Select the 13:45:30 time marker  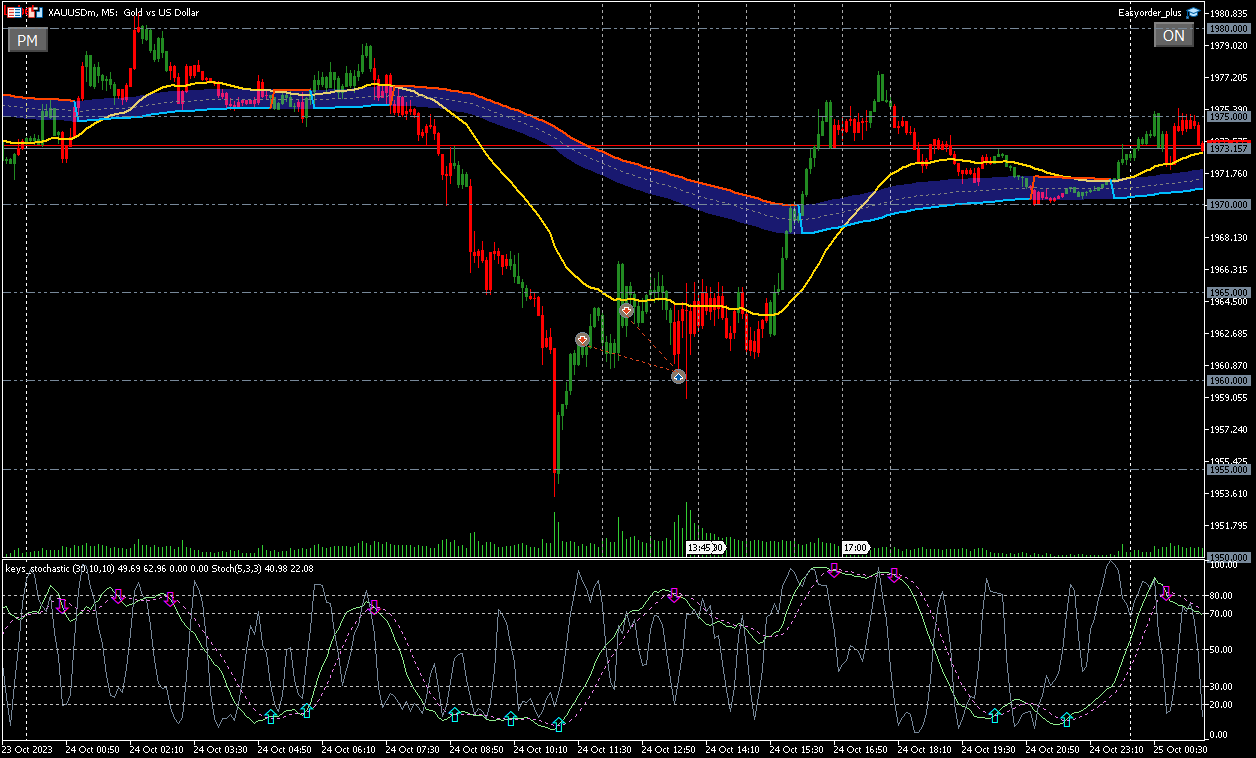tap(705, 548)
